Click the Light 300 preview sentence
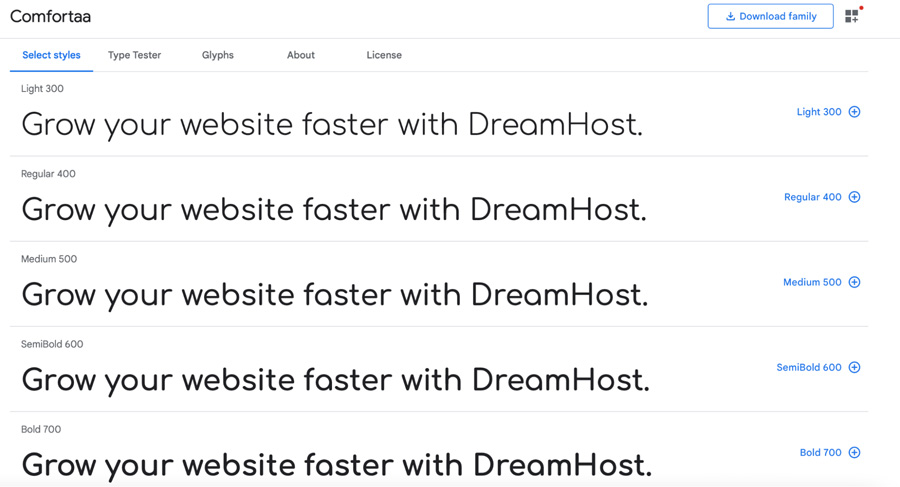 point(332,125)
